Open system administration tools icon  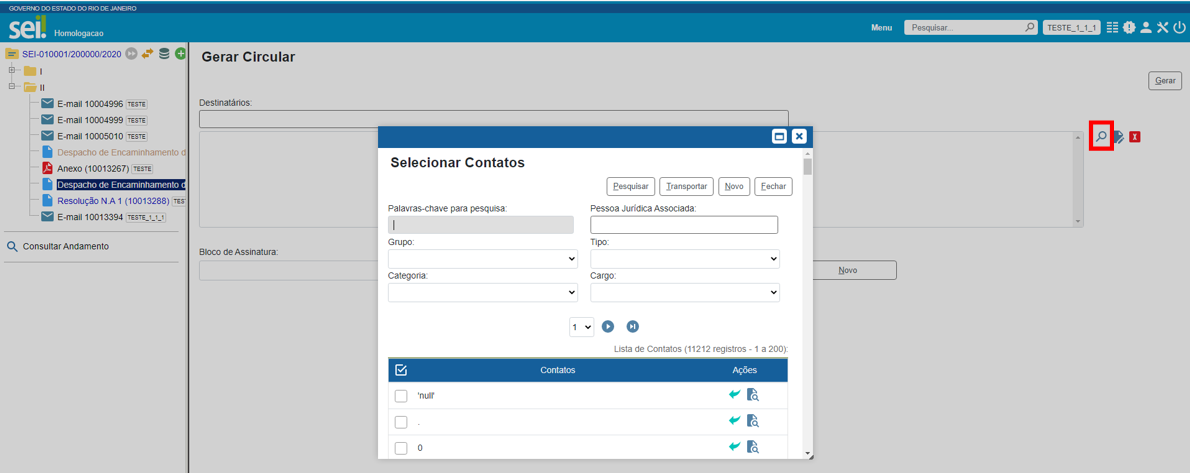click(x=1162, y=28)
